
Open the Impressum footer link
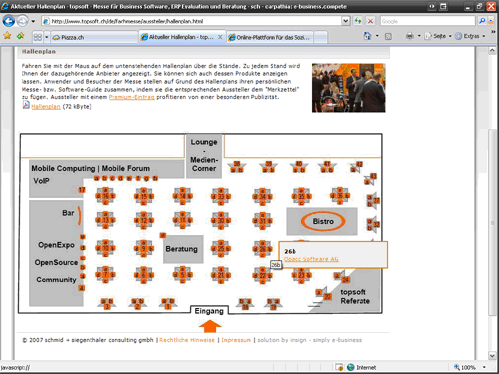[x=236, y=340]
